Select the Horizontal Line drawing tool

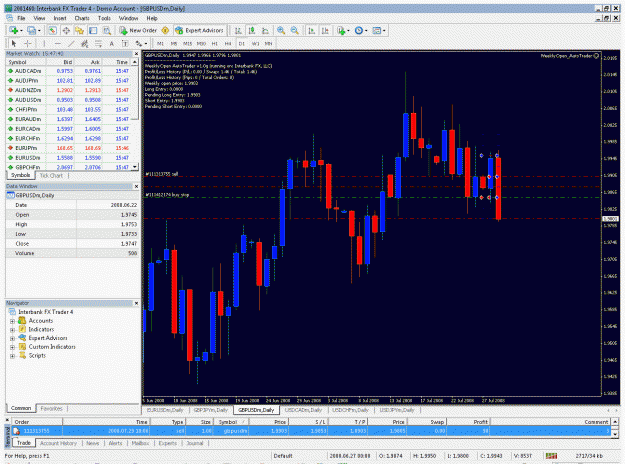point(57,43)
